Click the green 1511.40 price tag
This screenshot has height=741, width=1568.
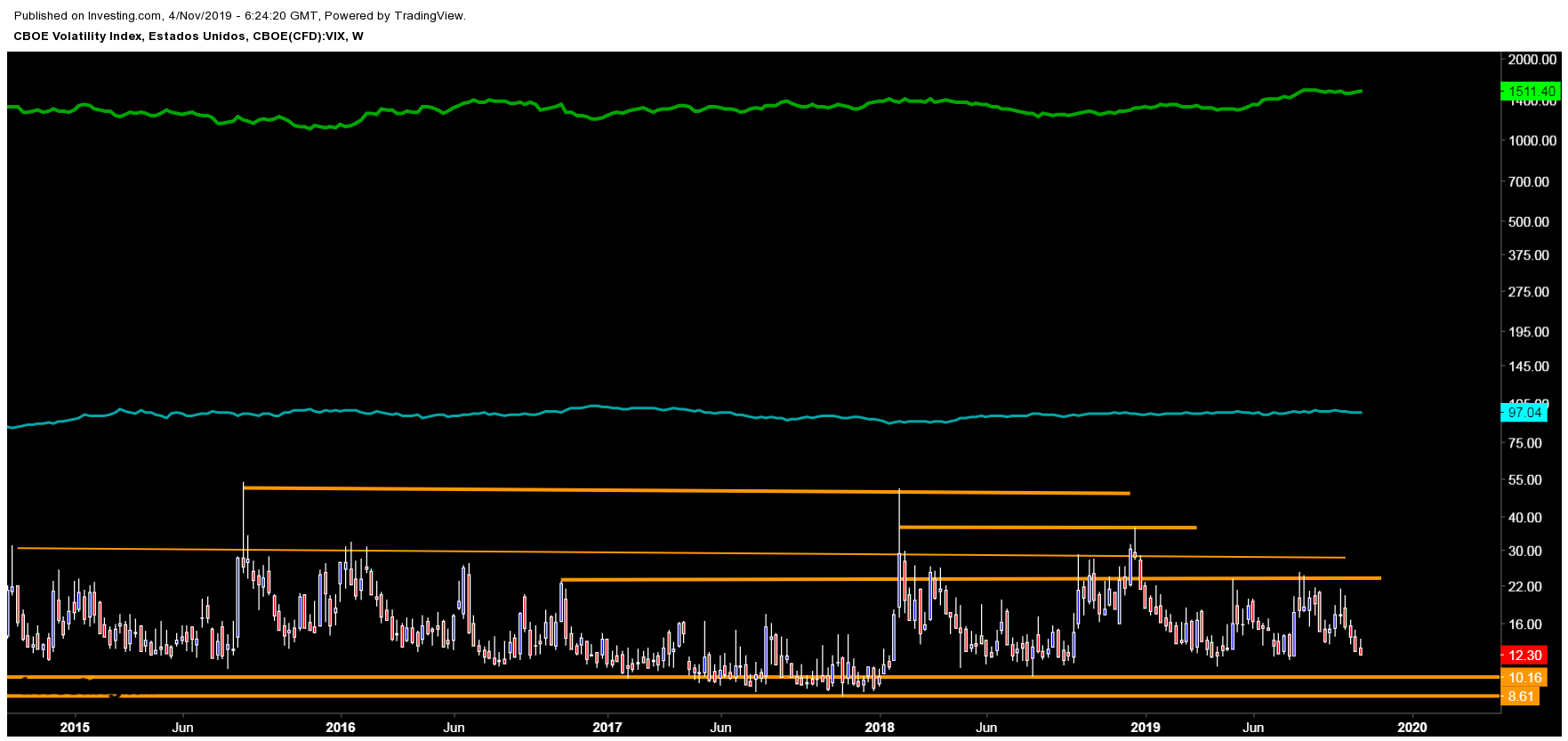coord(1532,92)
